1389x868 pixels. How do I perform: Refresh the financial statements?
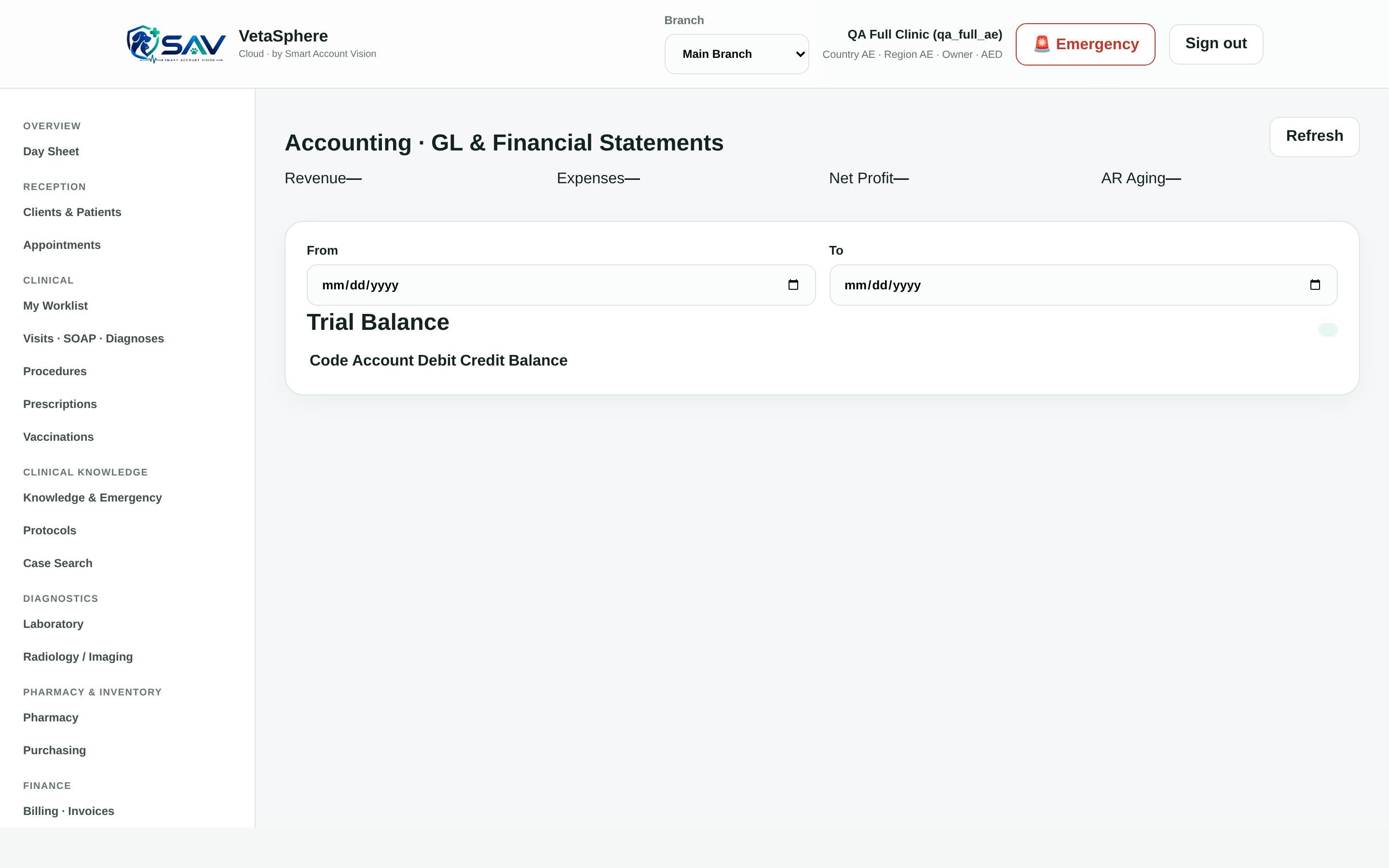click(1314, 136)
